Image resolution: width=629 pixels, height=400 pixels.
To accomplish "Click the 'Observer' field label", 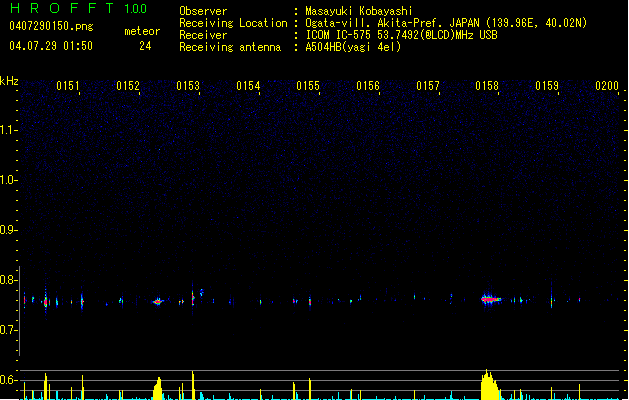I will click(203, 11).
